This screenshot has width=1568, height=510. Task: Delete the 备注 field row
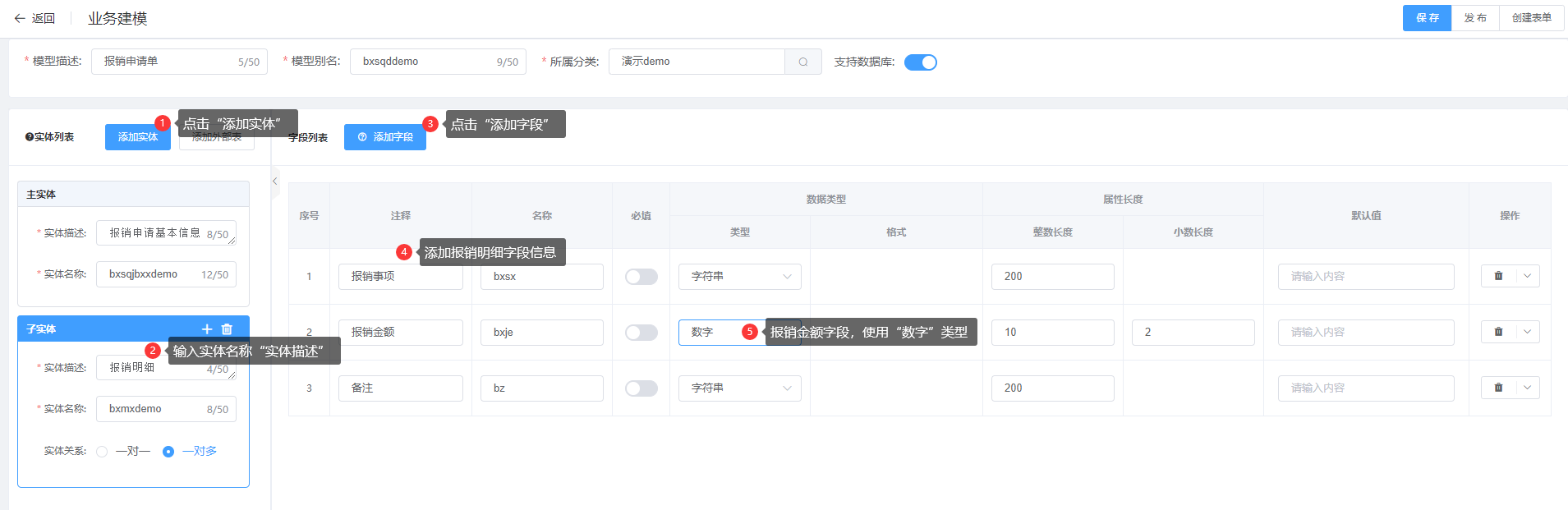(1498, 388)
